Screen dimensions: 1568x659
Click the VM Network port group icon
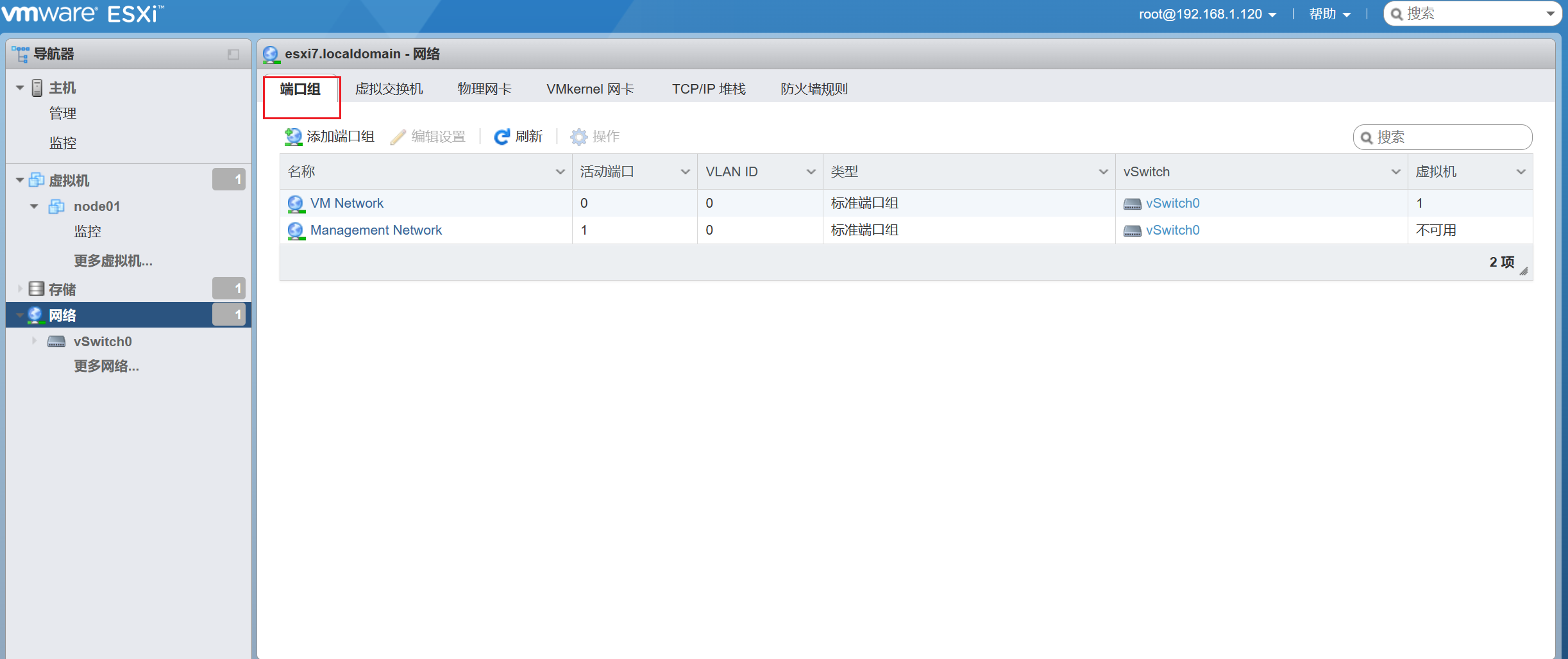pyautogui.click(x=296, y=204)
